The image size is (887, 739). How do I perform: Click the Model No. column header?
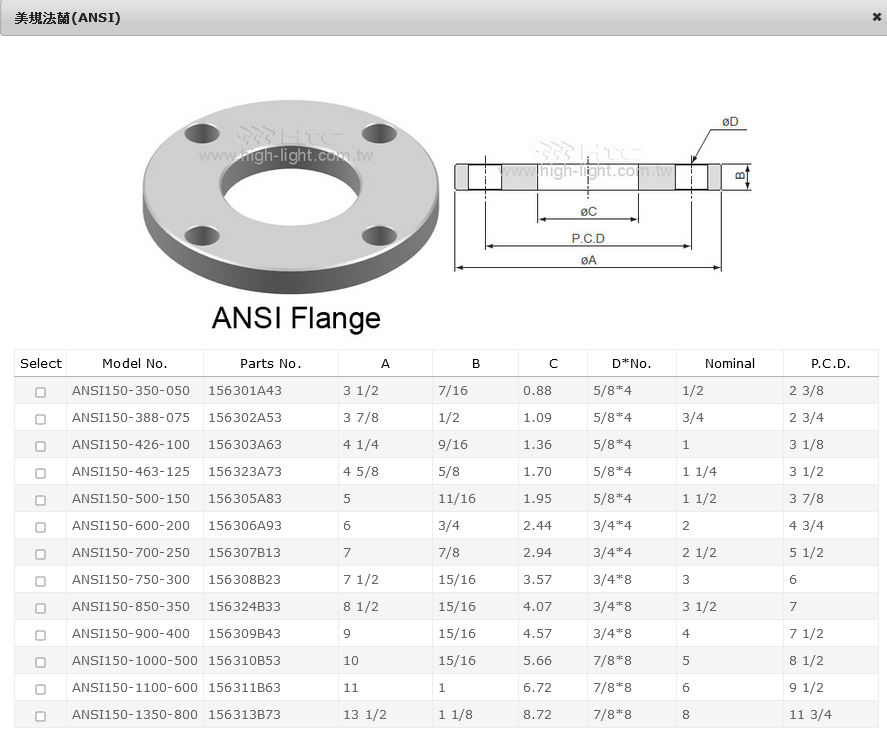click(135, 364)
